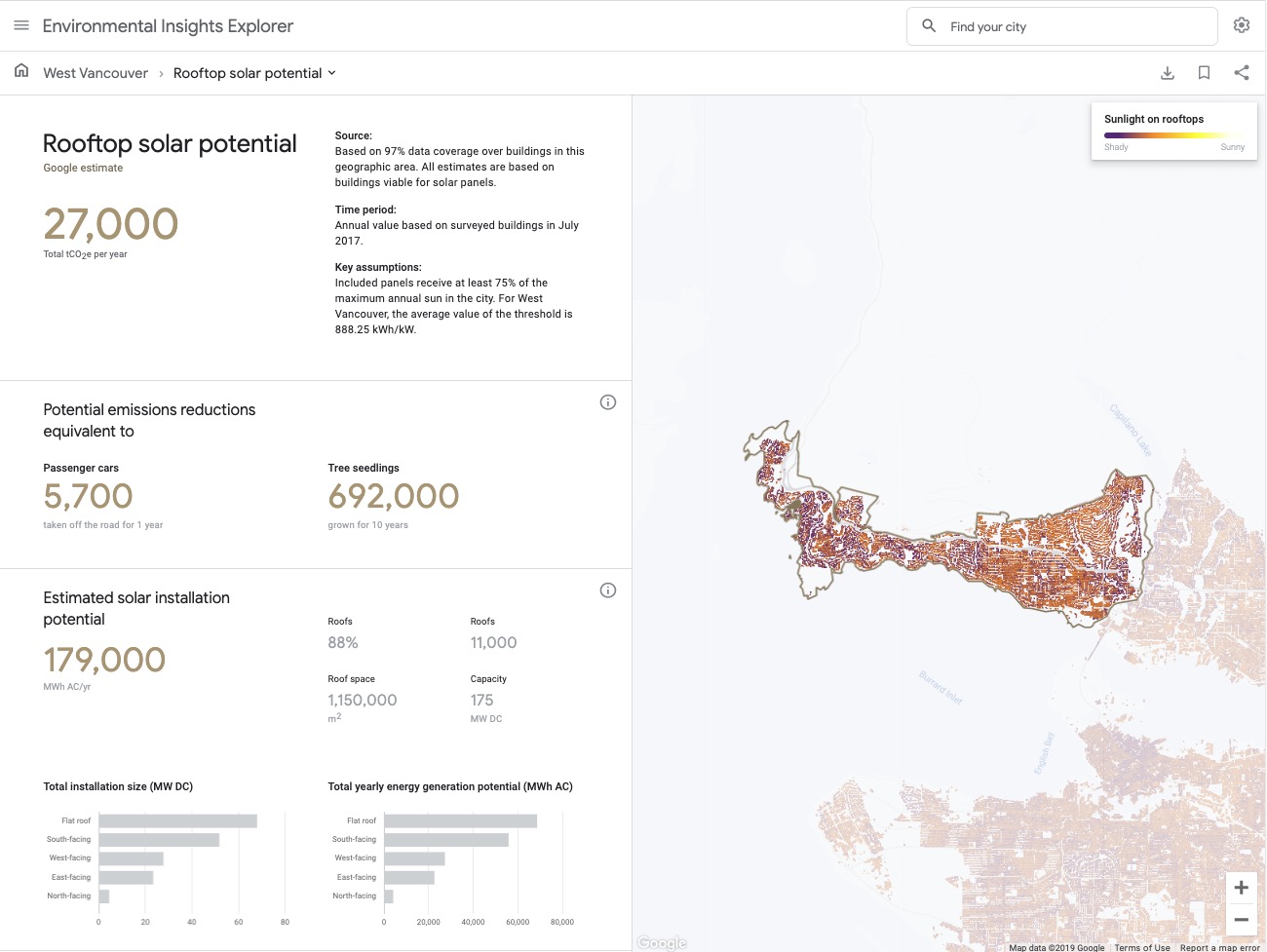Click North-facing bar in yearly energy chart

(x=389, y=896)
